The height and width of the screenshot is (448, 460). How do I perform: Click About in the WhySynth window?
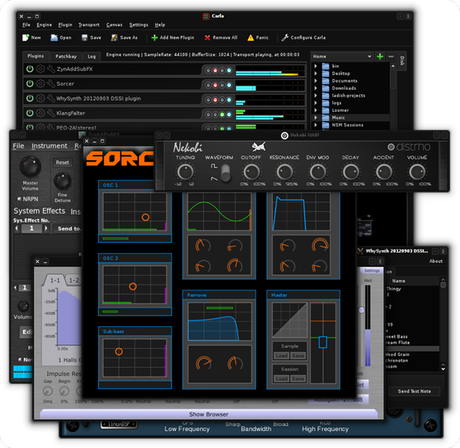point(436,261)
